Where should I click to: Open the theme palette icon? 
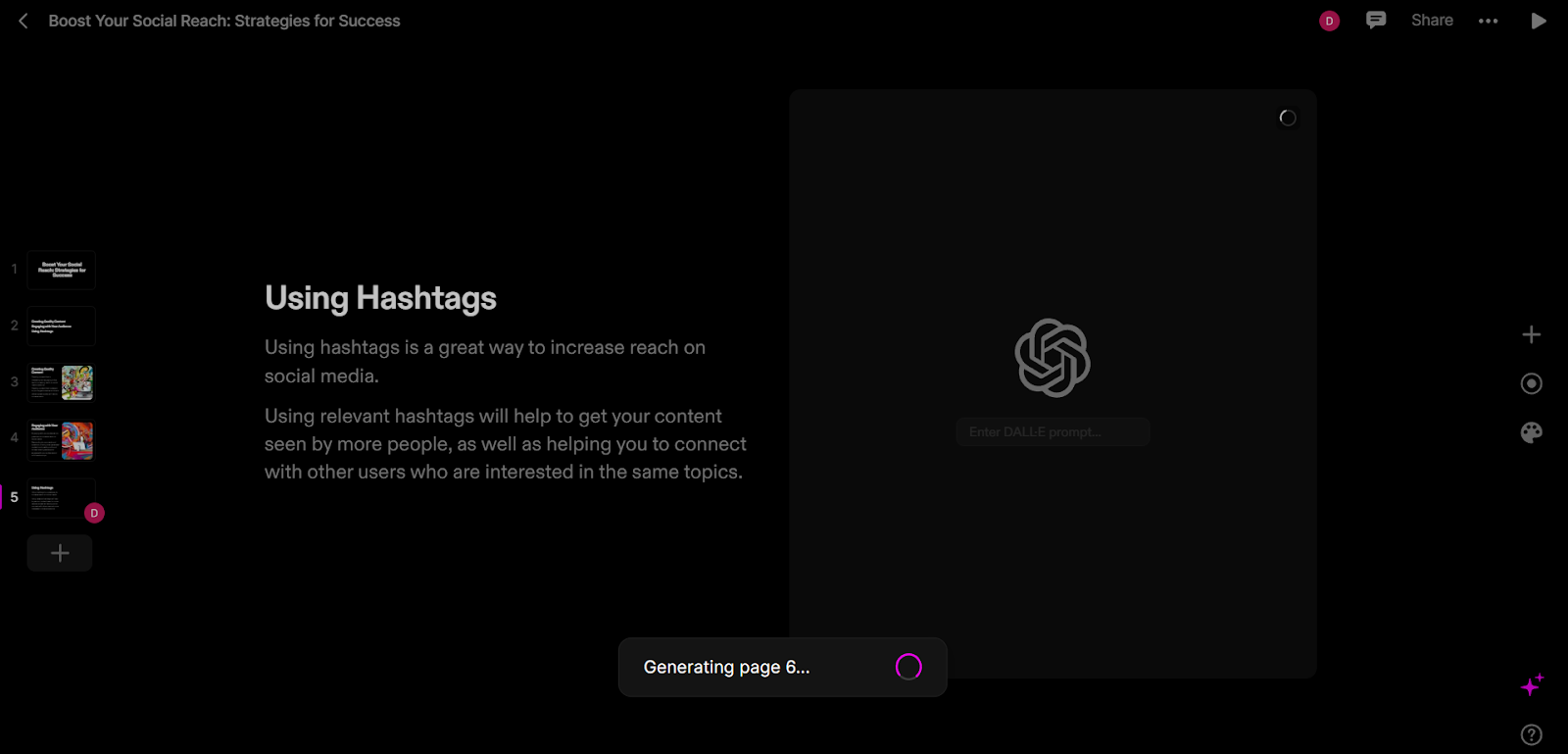click(1532, 432)
